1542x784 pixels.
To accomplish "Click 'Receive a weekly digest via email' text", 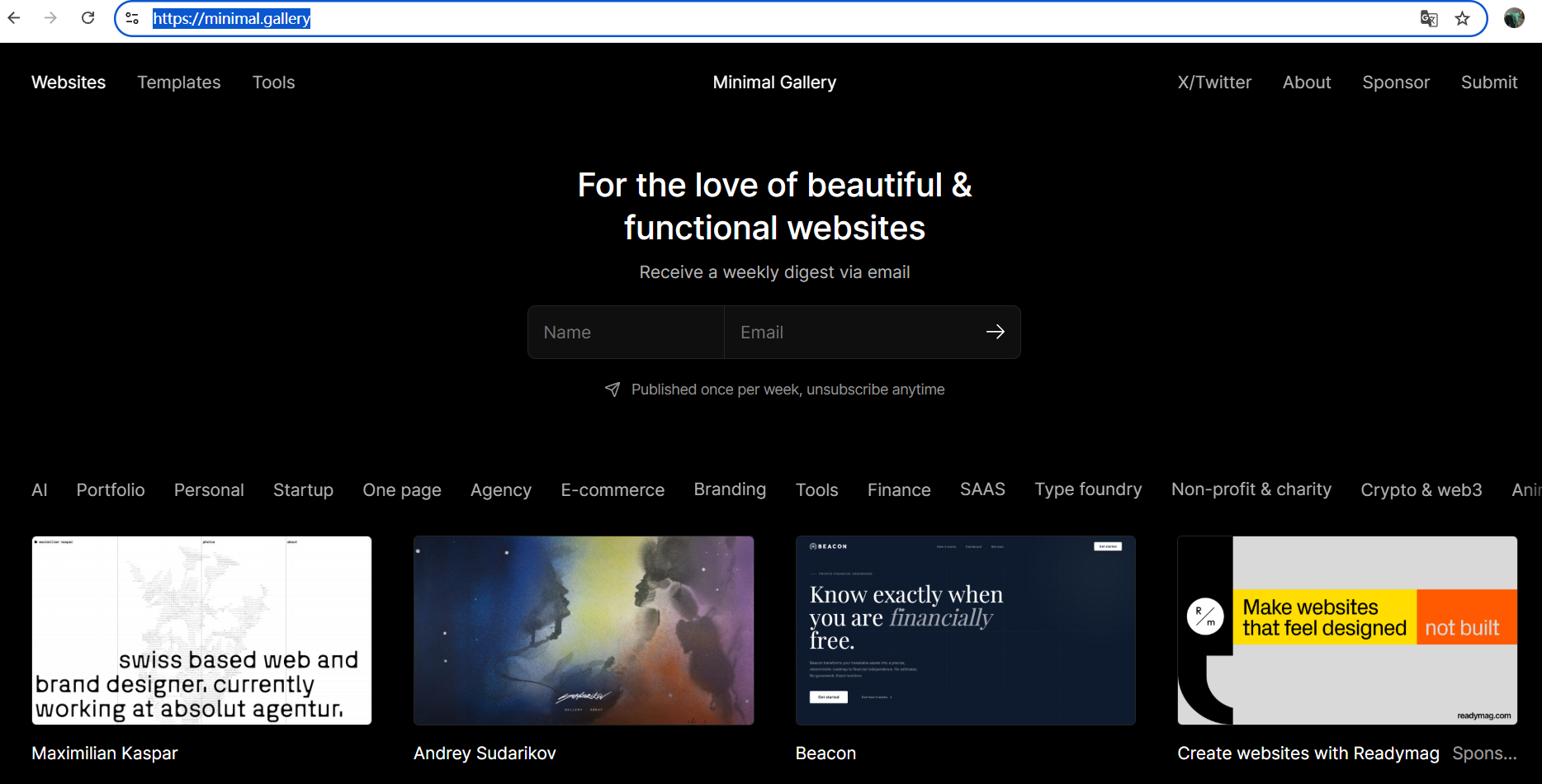I will click(x=774, y=272).
